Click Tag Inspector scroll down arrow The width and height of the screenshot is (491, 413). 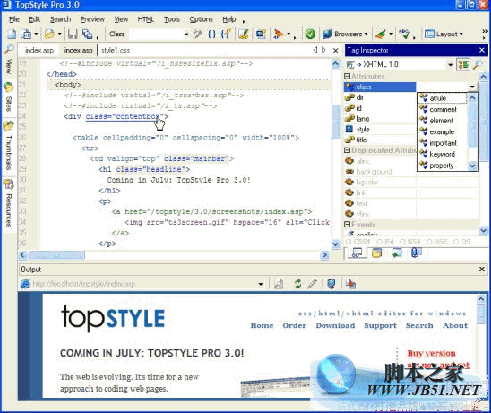click(483, 230)
